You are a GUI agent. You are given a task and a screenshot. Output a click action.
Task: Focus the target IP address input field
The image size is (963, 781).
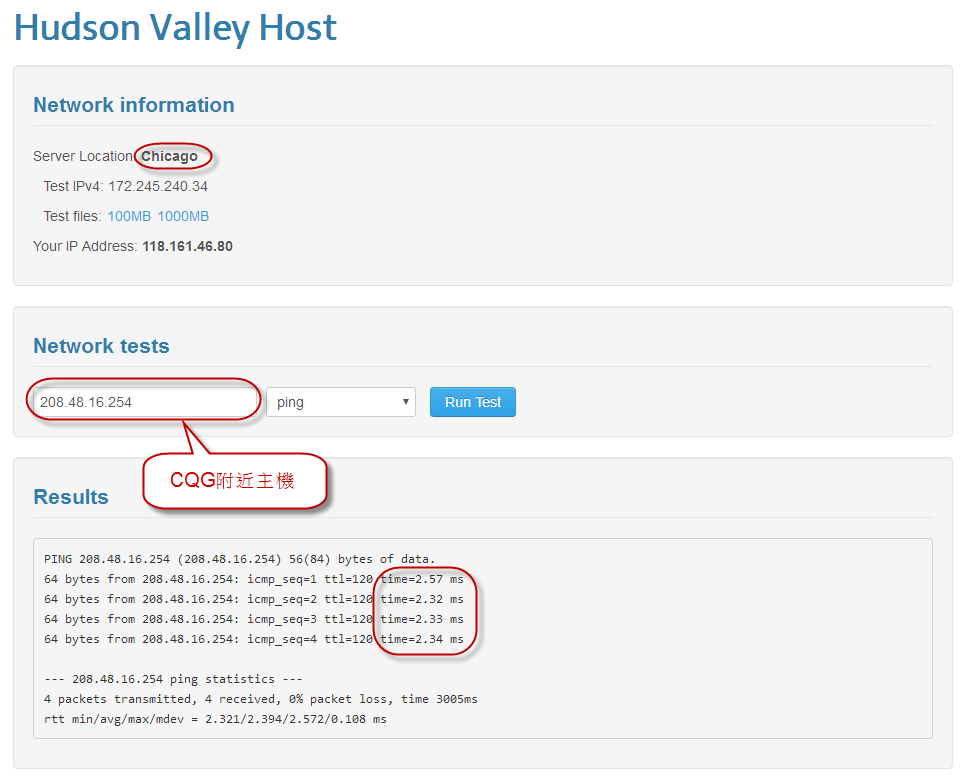pos(146,402)
